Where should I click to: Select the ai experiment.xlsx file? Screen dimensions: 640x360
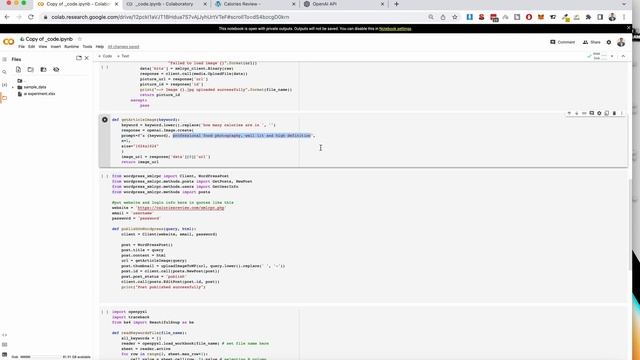pyautogui.click(x=39, y=94)
